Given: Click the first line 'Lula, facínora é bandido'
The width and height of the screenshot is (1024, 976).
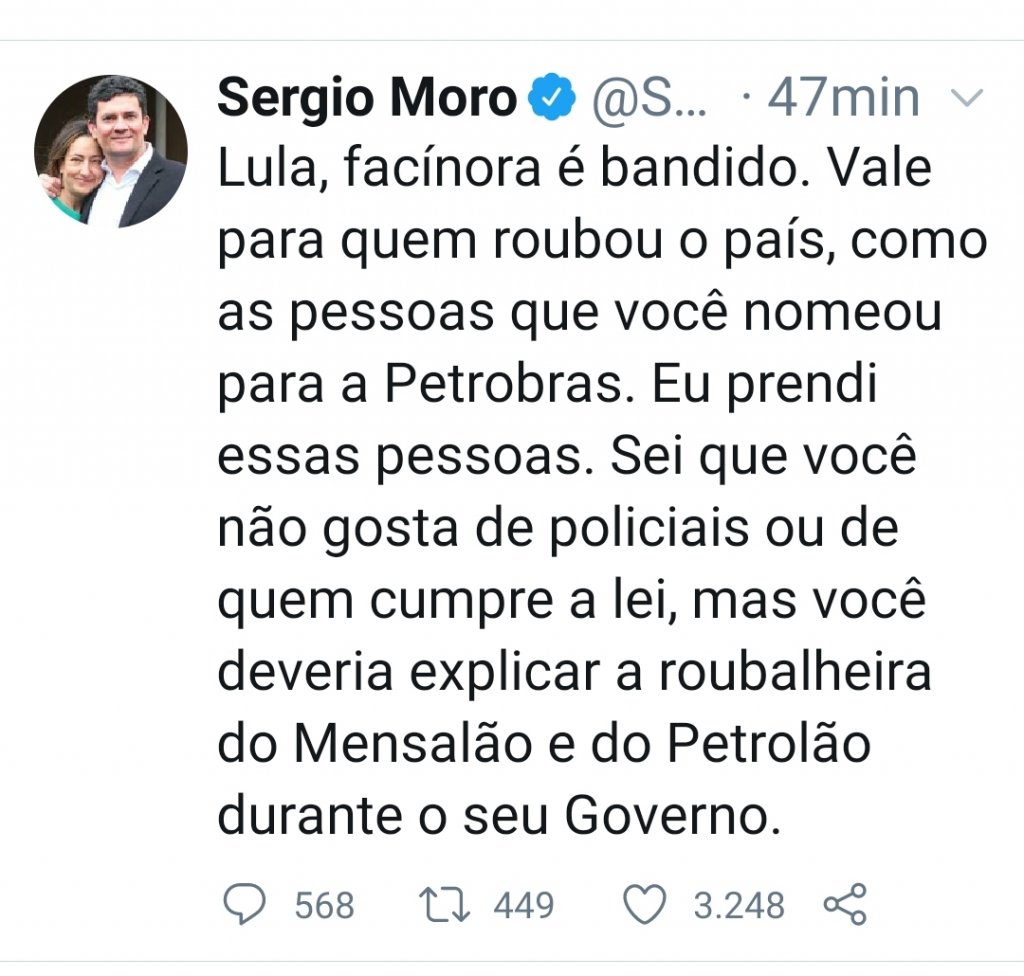Looking at the screenshot, I should point(508,169).
